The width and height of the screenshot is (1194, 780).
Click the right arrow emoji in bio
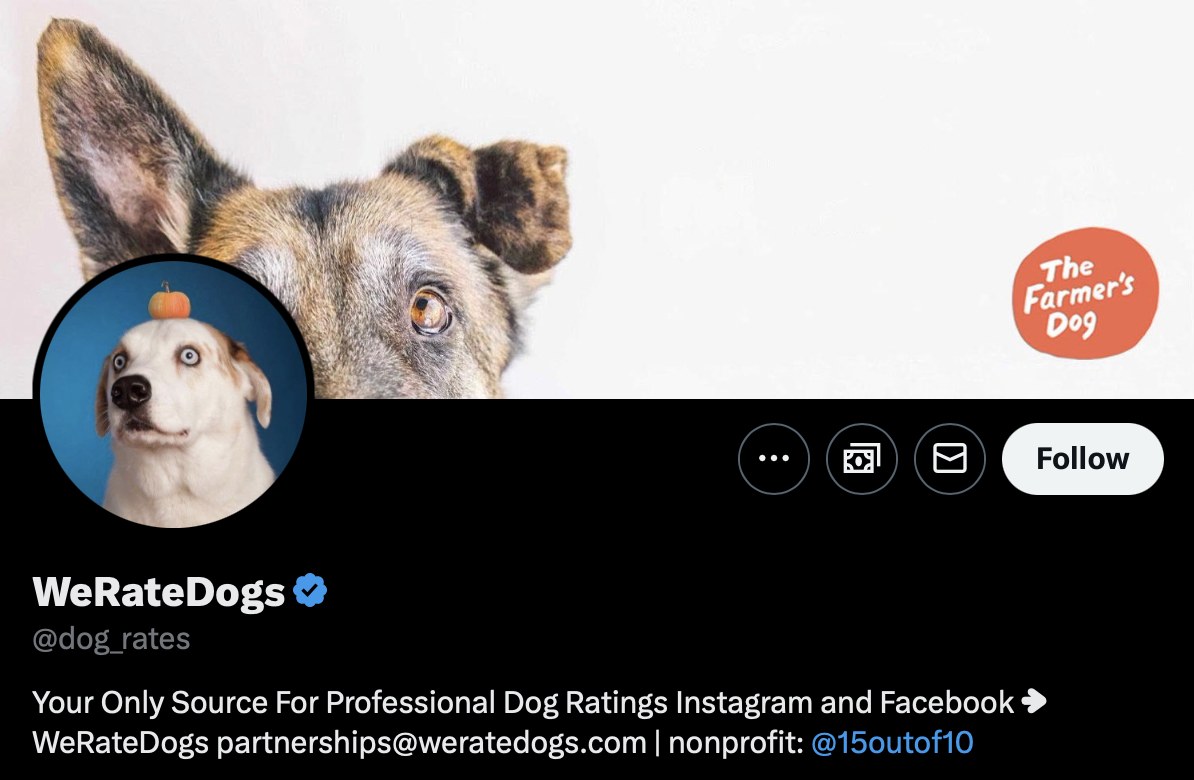(x=1033, y=701)
